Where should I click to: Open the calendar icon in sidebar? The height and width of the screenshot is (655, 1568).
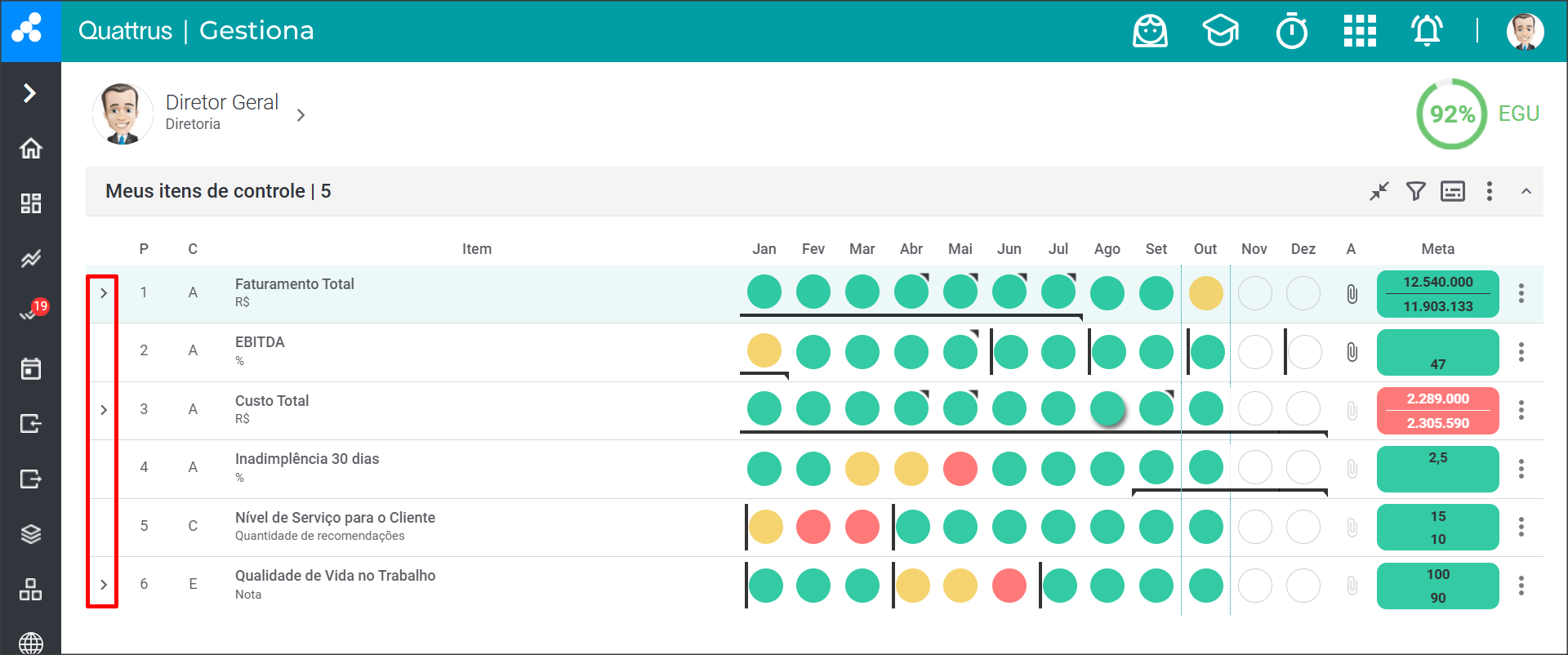[x=31, y=368]
